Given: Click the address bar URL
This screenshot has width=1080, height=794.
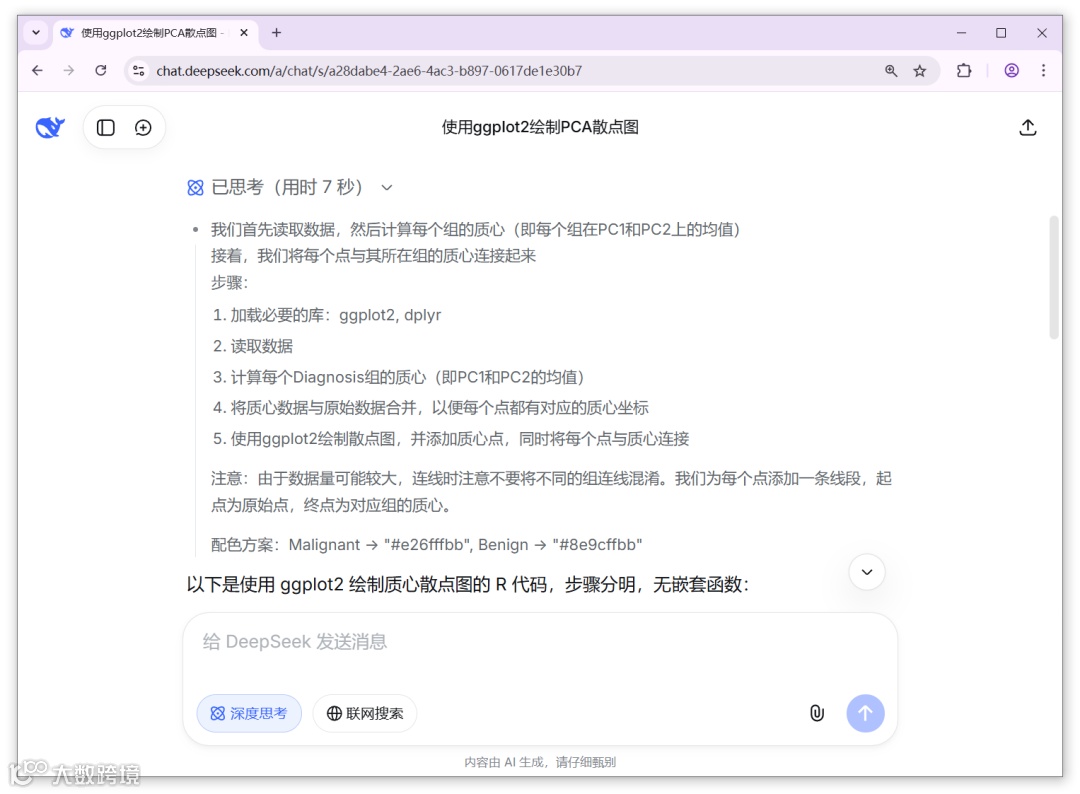Looking at the screenshot, I should pyautogui.click(x=369, y=70).
